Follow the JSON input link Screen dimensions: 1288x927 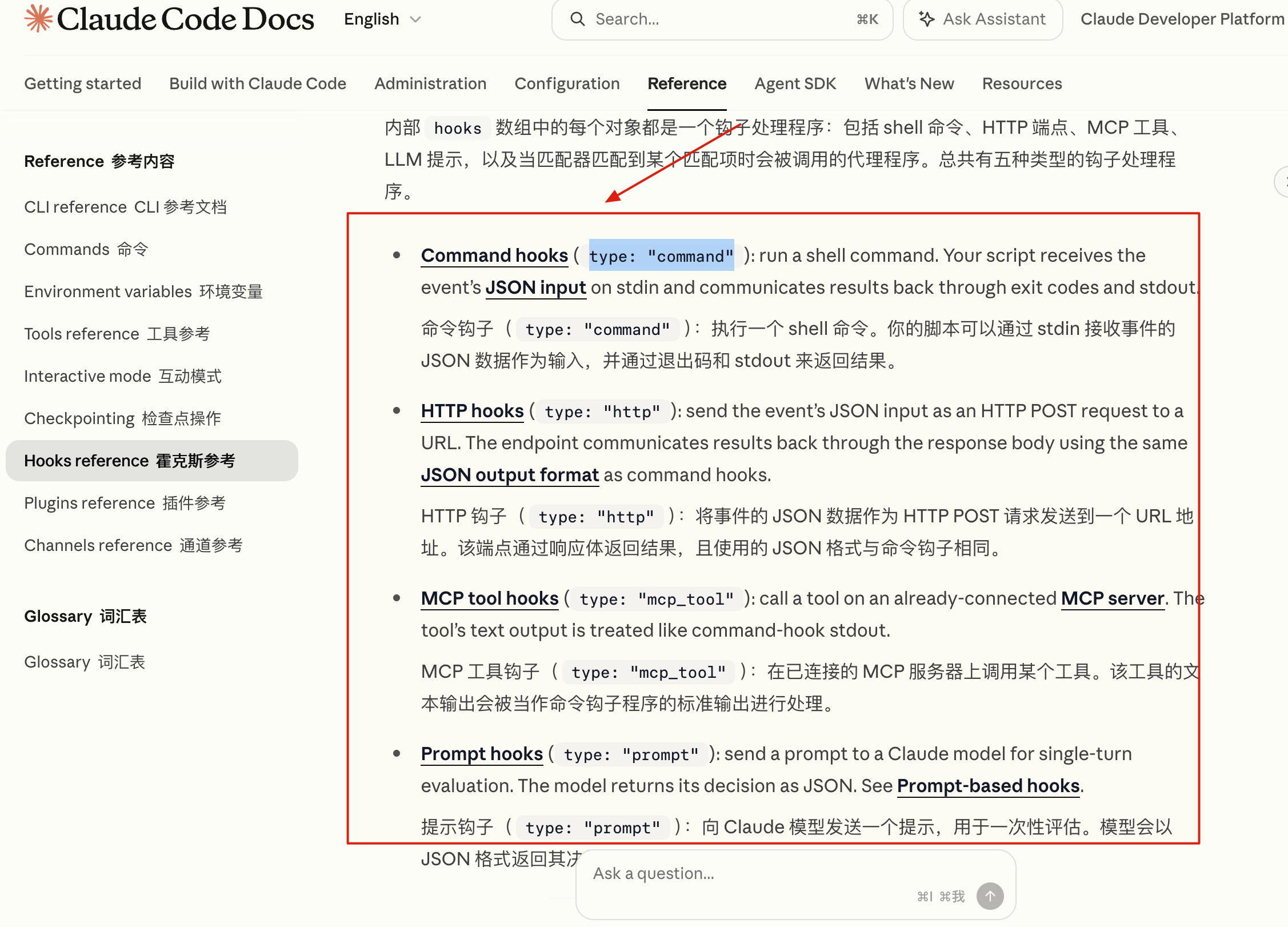[535, 287]
